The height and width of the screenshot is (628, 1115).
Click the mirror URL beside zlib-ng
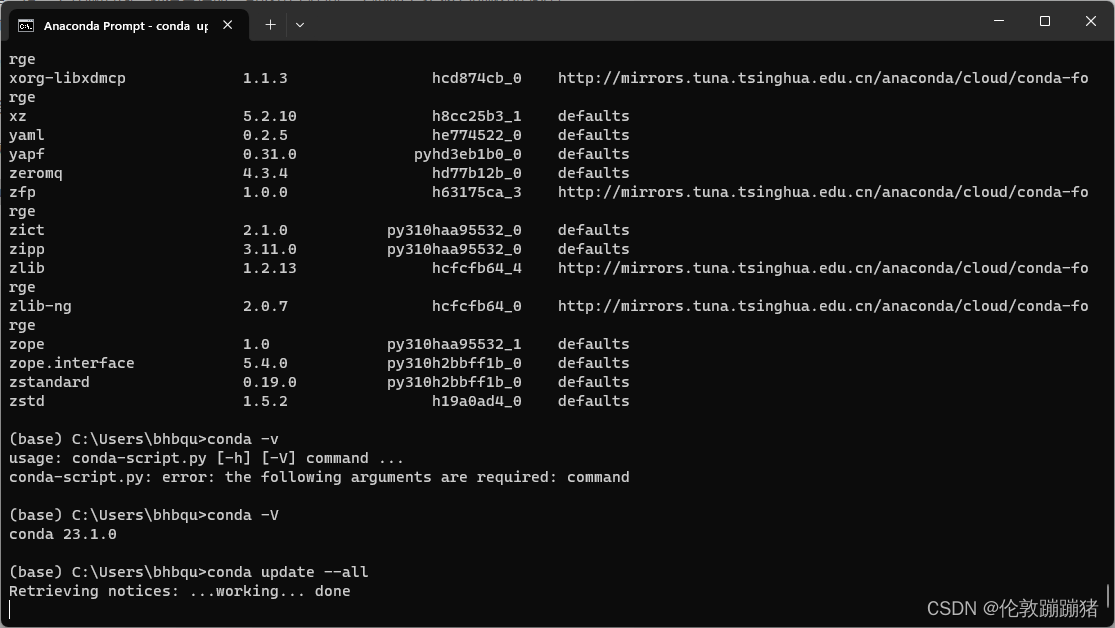(x=830, y=306)
